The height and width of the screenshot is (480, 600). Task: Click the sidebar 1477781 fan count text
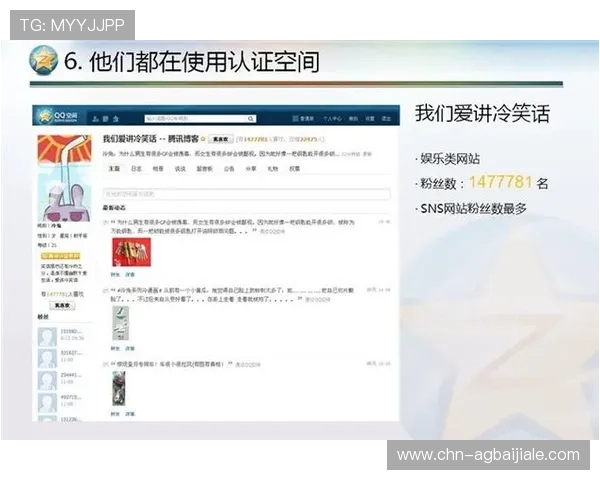click(x=57, y=294)
